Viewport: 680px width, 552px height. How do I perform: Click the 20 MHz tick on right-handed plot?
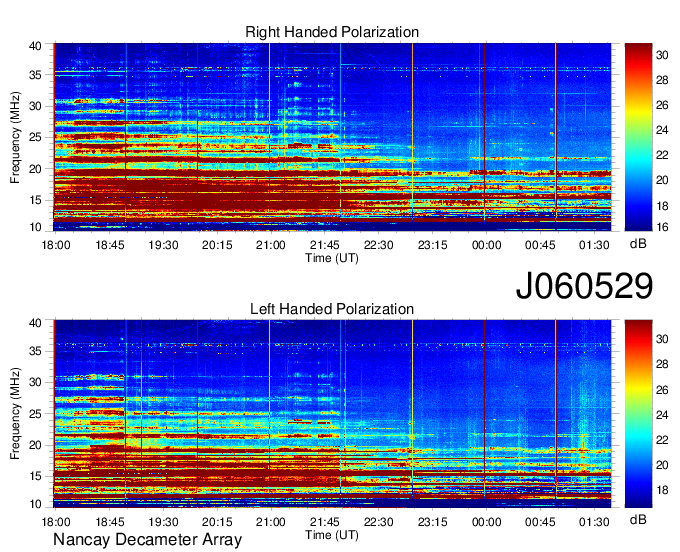click(35, 169)
